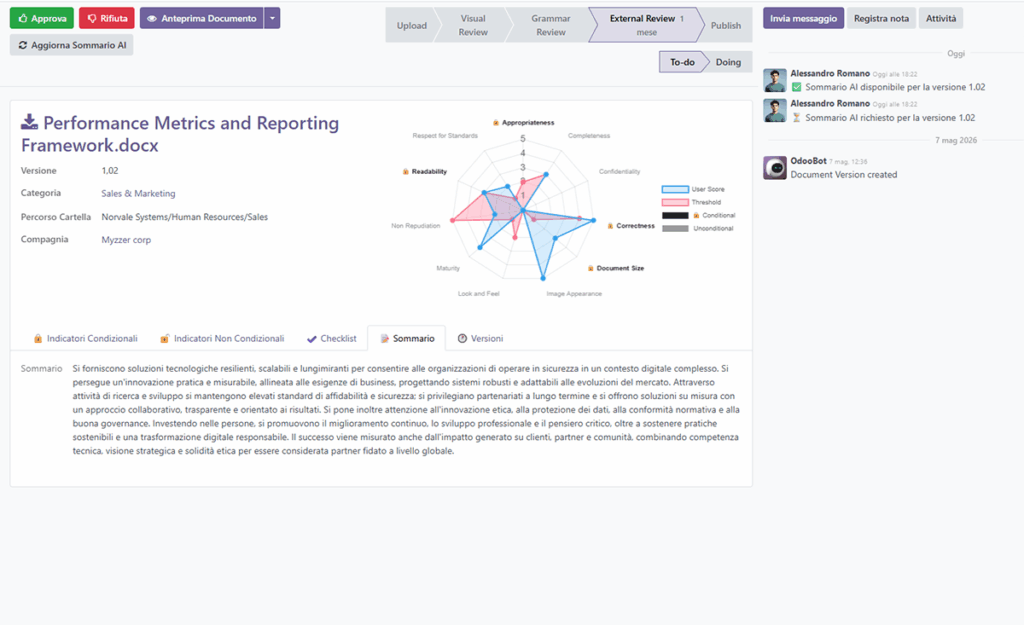This screenshot has height=625, width=1024.
Task: Open the Myzzer corp company link
Action: 126,240
